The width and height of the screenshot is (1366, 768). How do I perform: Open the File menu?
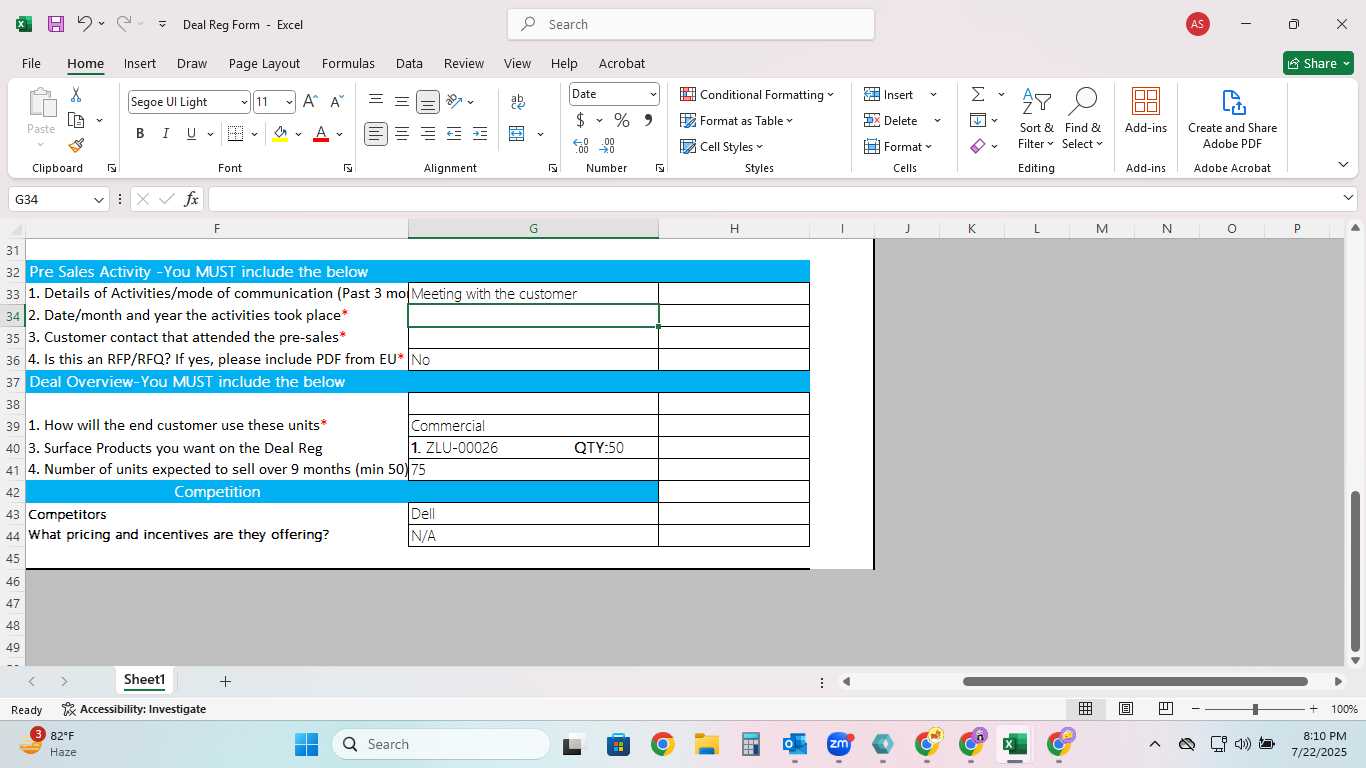pyautogui.click(x=31, y=63)
